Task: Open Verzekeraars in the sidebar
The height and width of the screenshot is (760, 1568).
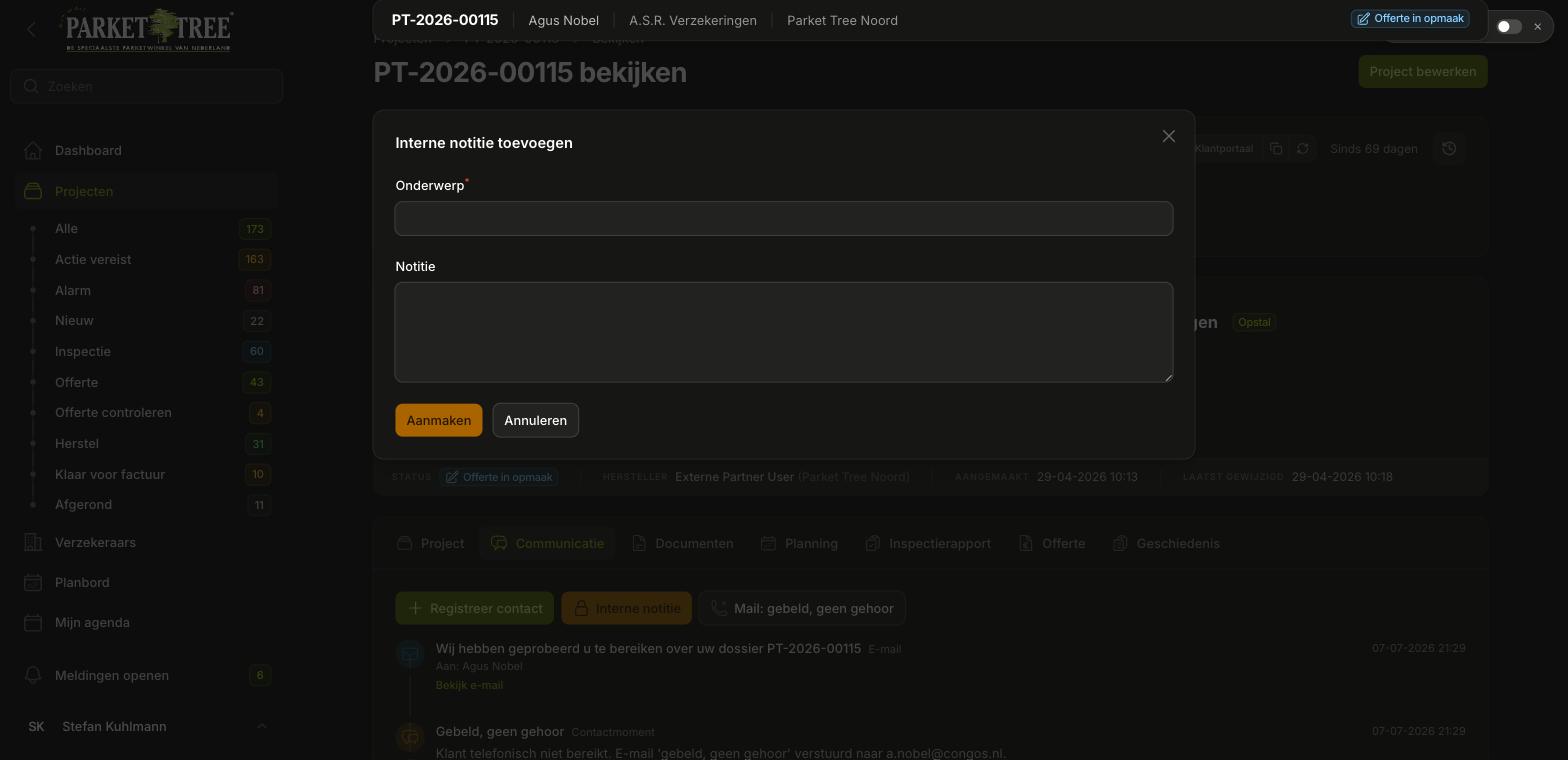Action: 146,542
